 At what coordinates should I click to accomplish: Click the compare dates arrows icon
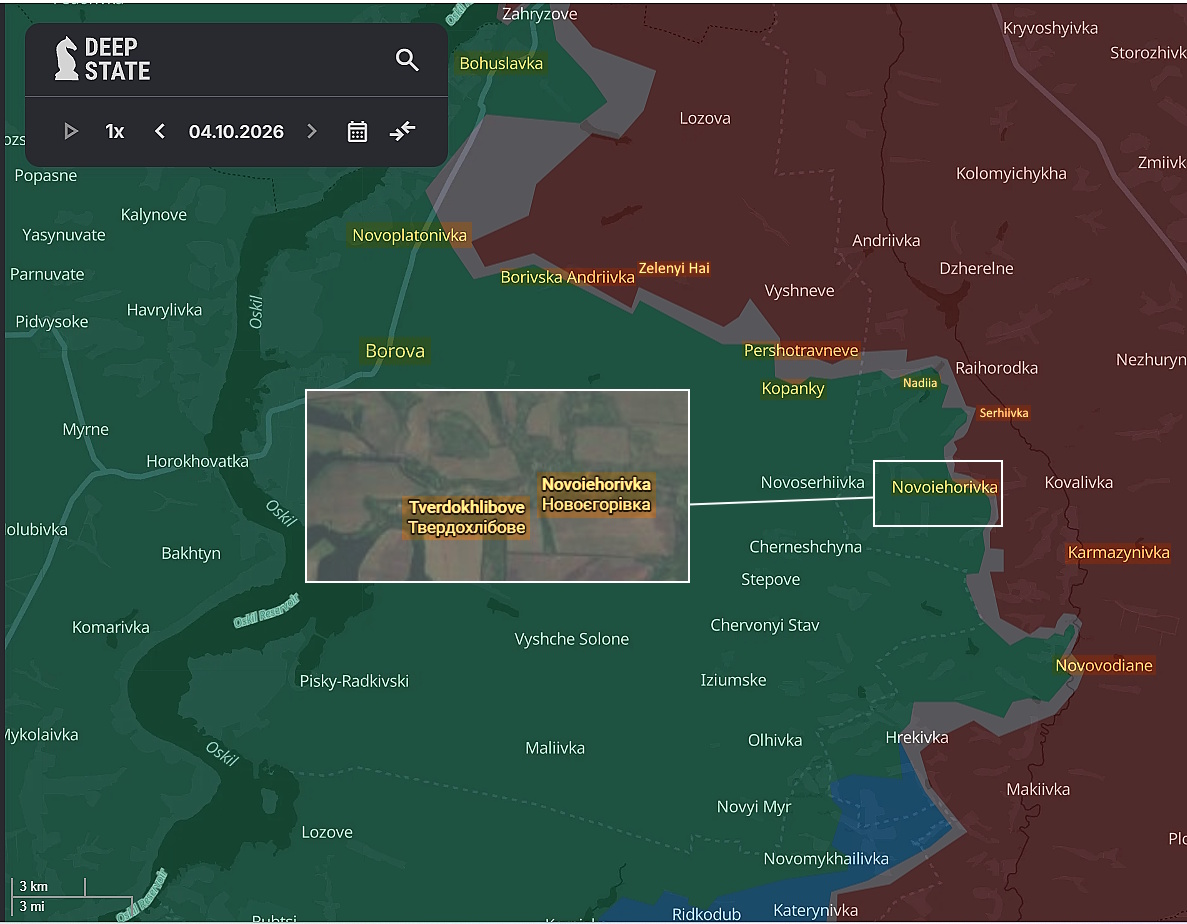point(402,131)
